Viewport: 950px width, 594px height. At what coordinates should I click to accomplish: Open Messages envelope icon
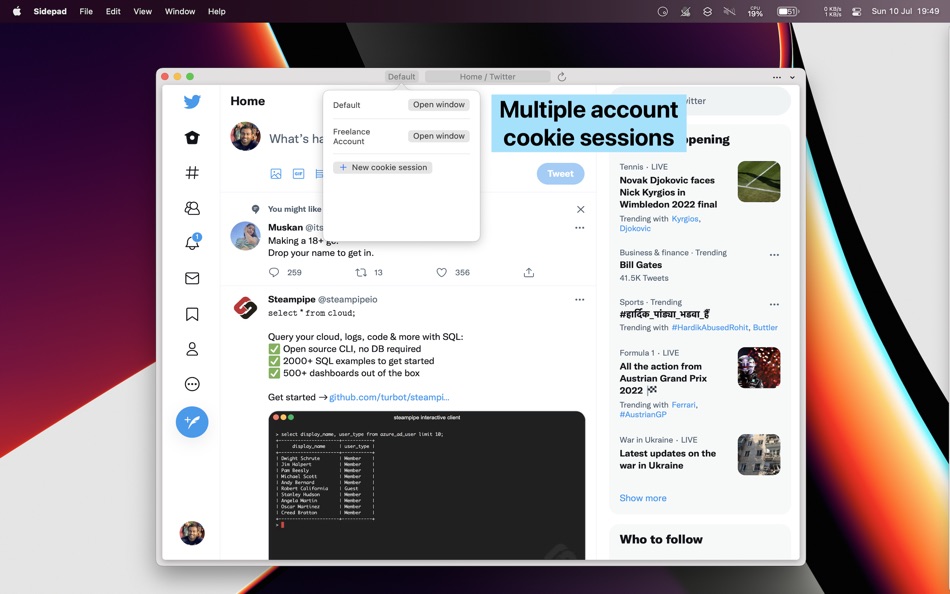point(192,278)
